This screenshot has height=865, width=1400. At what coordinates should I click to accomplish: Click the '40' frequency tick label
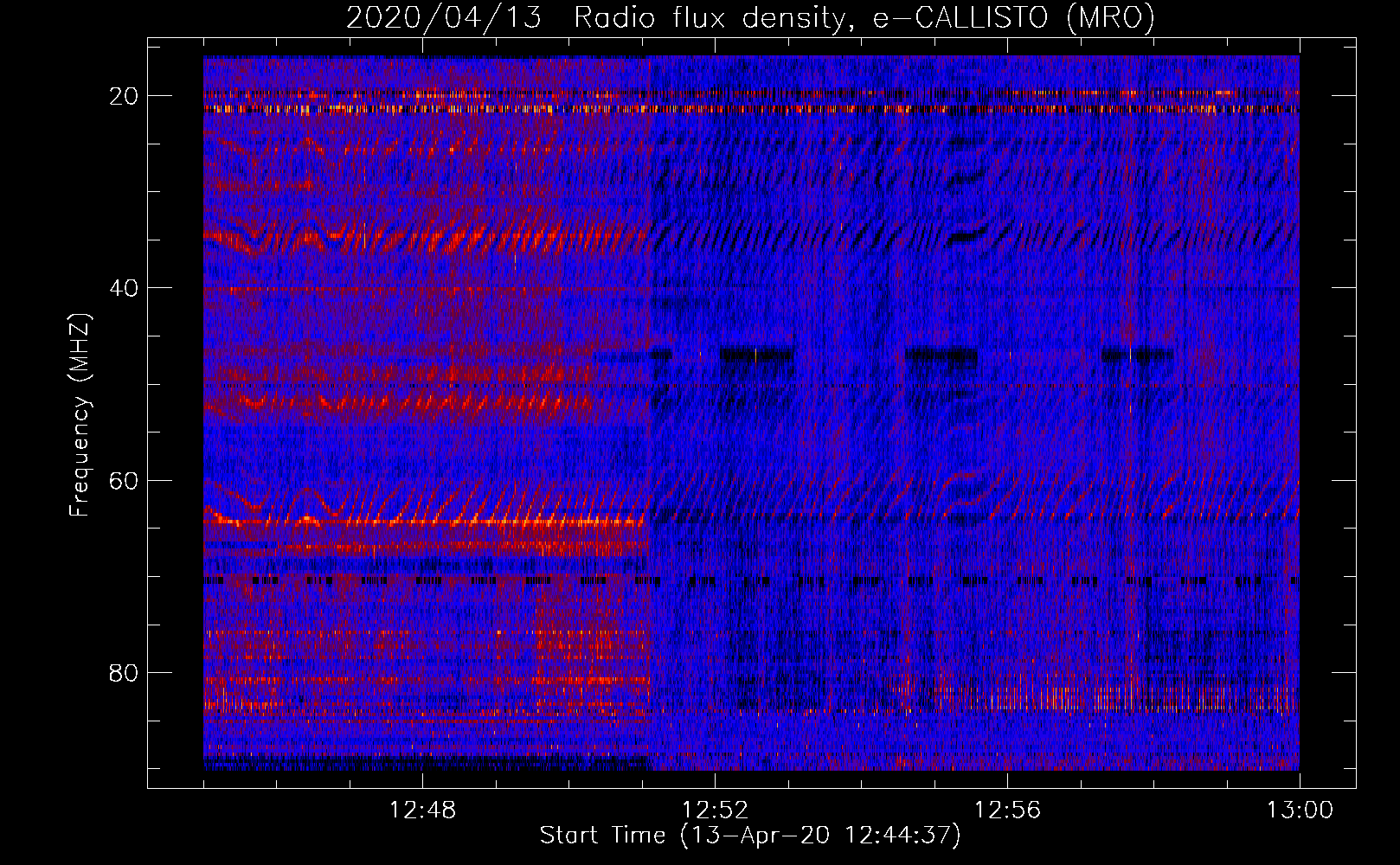tap(124, 287)
